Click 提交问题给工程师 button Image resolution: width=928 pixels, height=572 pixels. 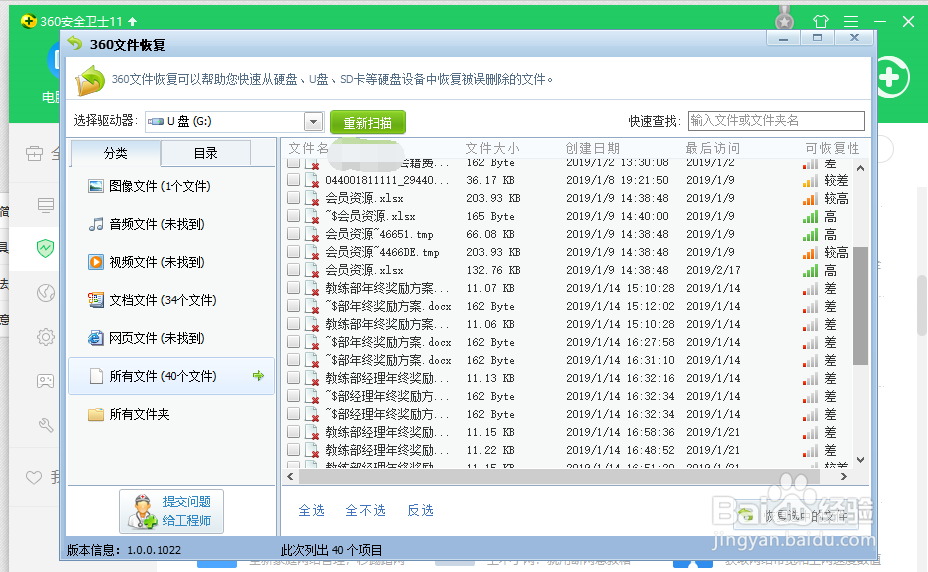tap(171, 511)
